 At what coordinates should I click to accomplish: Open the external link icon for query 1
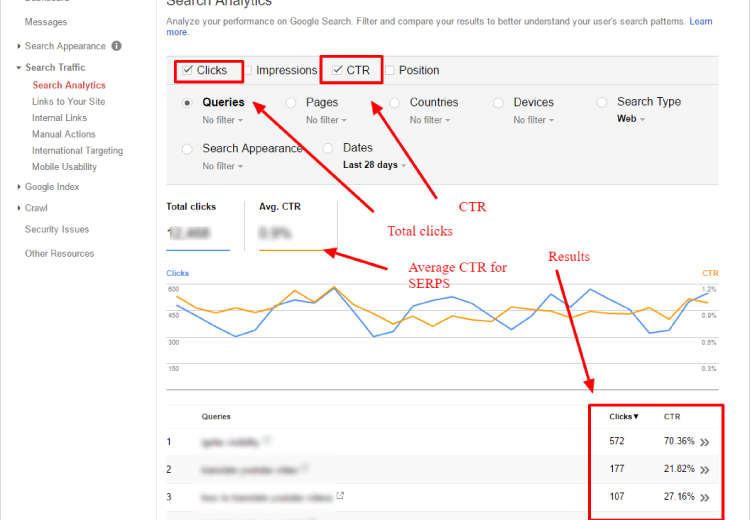click(x=267, y=440)
